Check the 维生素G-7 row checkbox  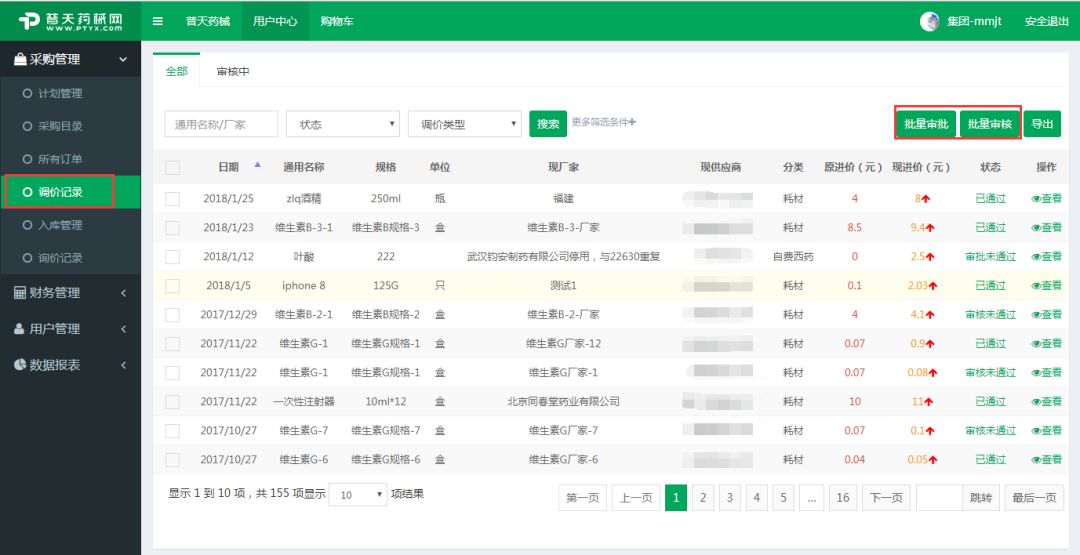click(x=172, y=431)
